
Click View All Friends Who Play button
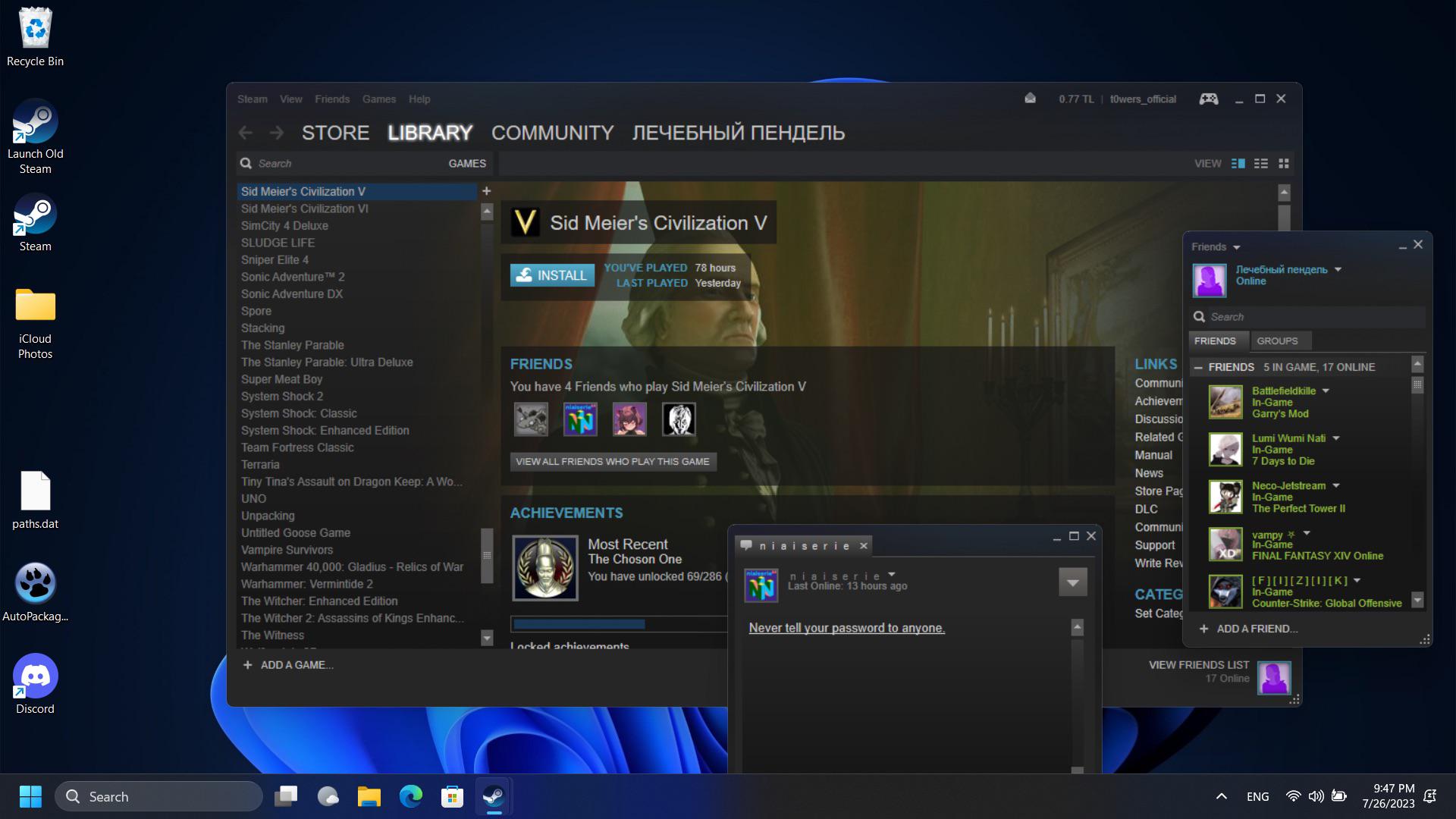tap(613, 462)
